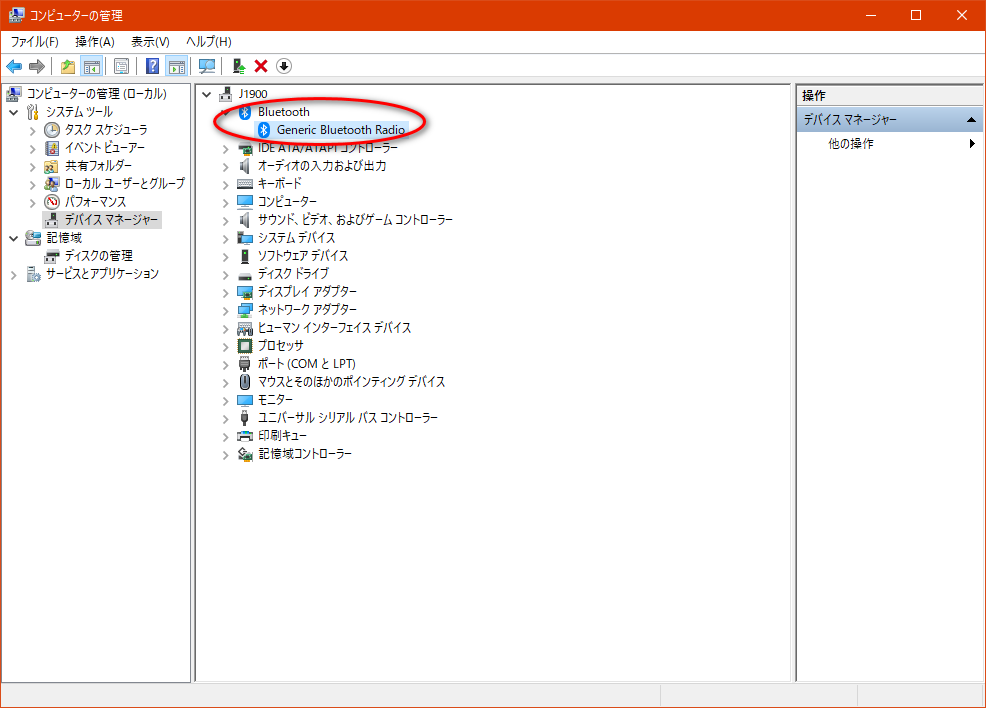This screenshot has width=986, height=708.
Task: Open the 表示(V) menu
Action: coord(150,41)
